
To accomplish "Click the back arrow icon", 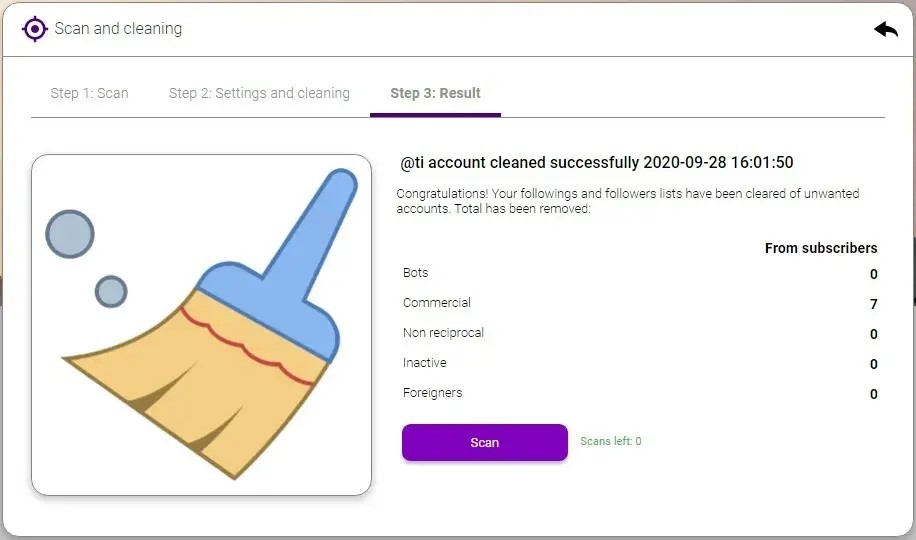I will 886,29.
